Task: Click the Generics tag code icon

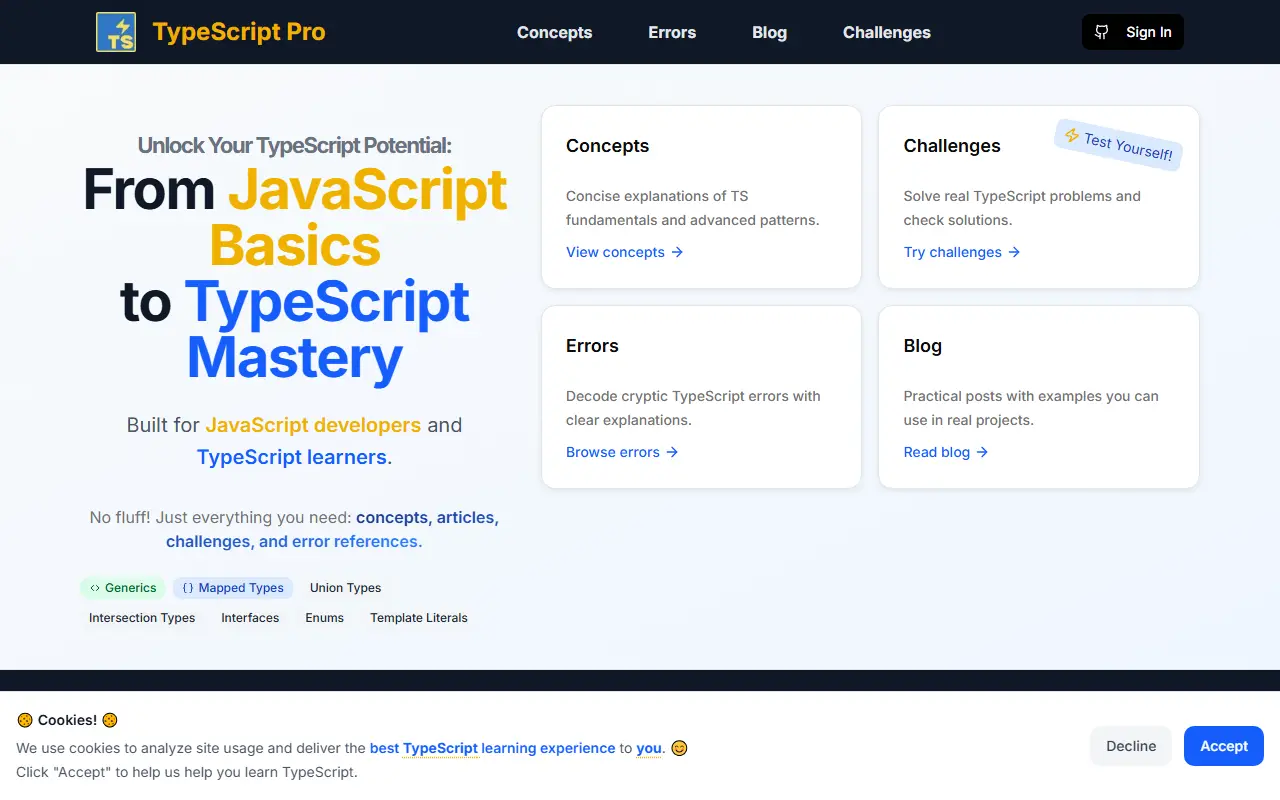Action: [95, 588]
